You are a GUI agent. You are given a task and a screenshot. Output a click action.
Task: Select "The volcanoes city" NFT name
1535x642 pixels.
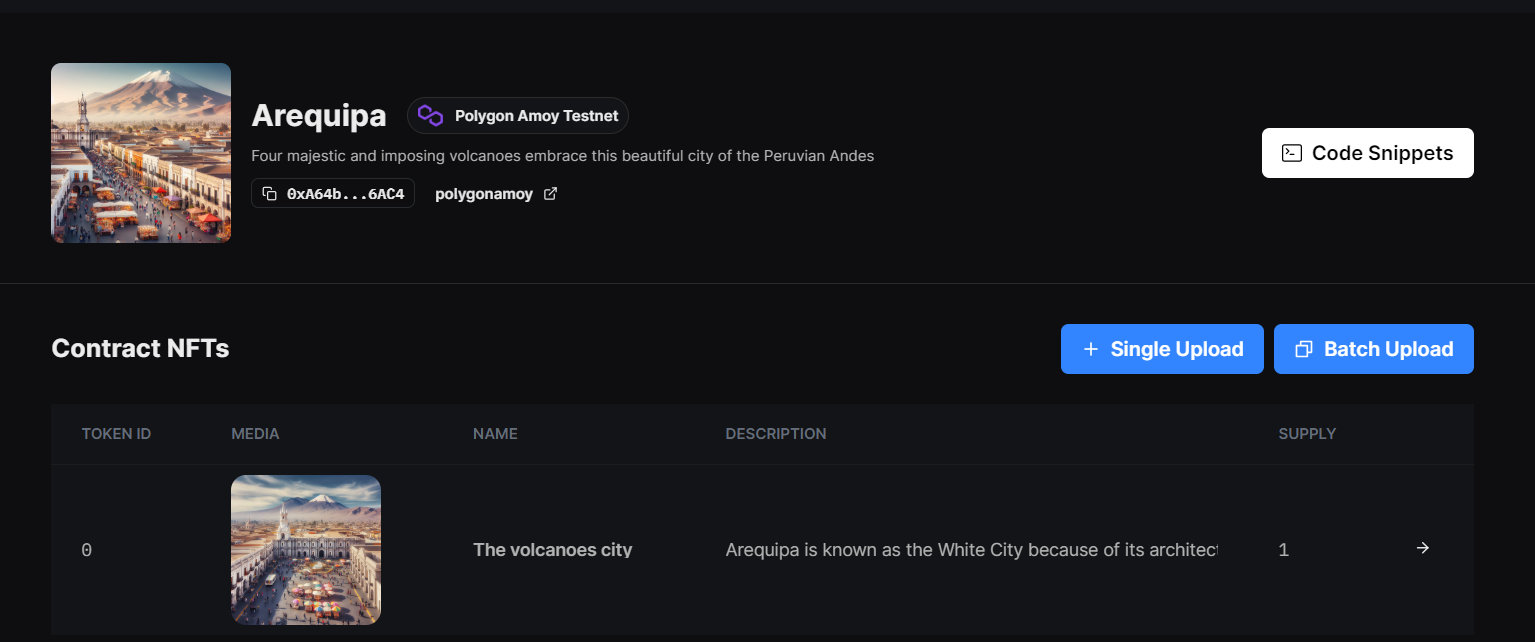pos(552,549)
